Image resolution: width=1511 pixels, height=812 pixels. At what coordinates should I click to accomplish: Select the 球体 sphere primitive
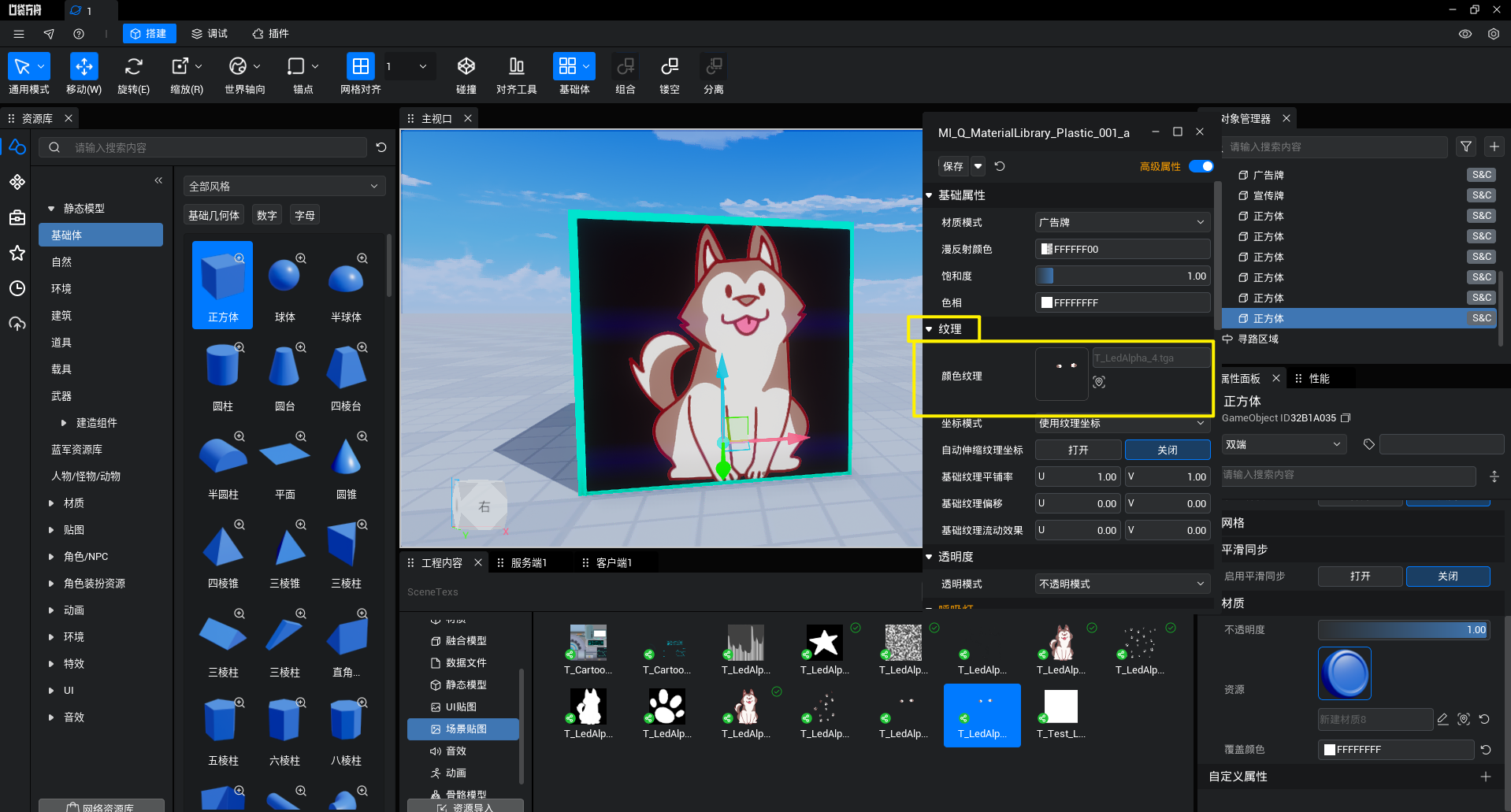tap(284, 285)
